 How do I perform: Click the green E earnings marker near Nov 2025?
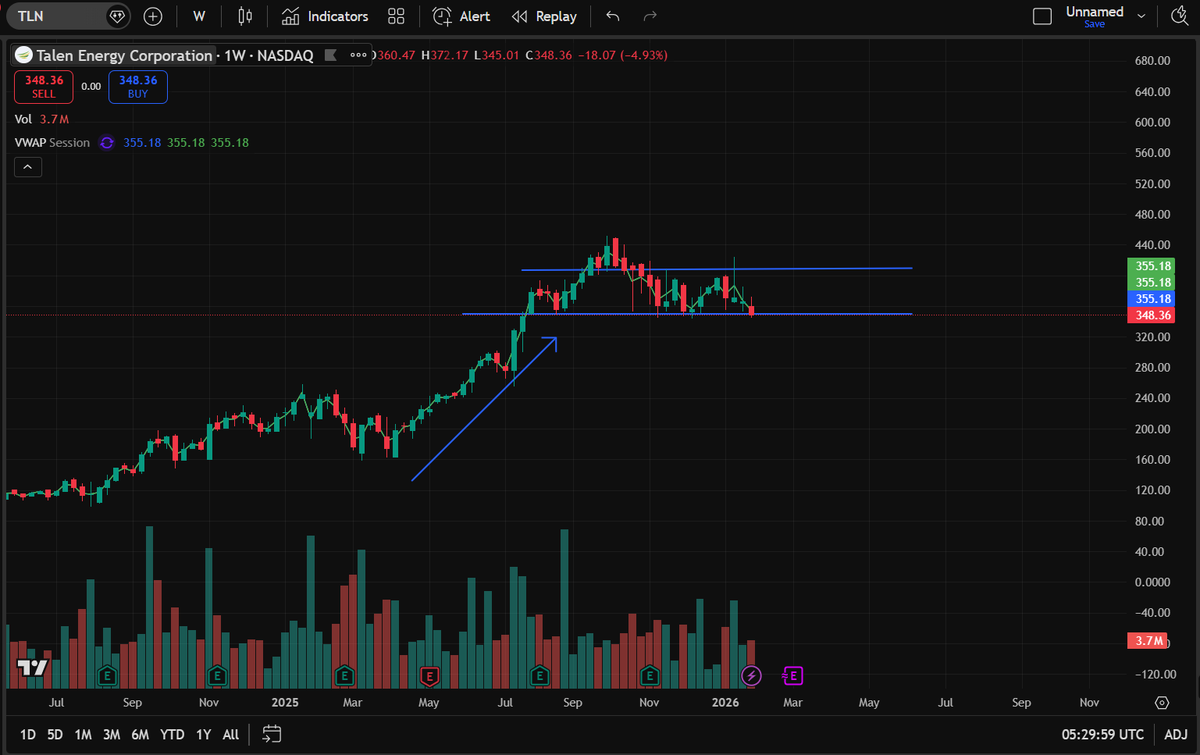tap(650, 677)
